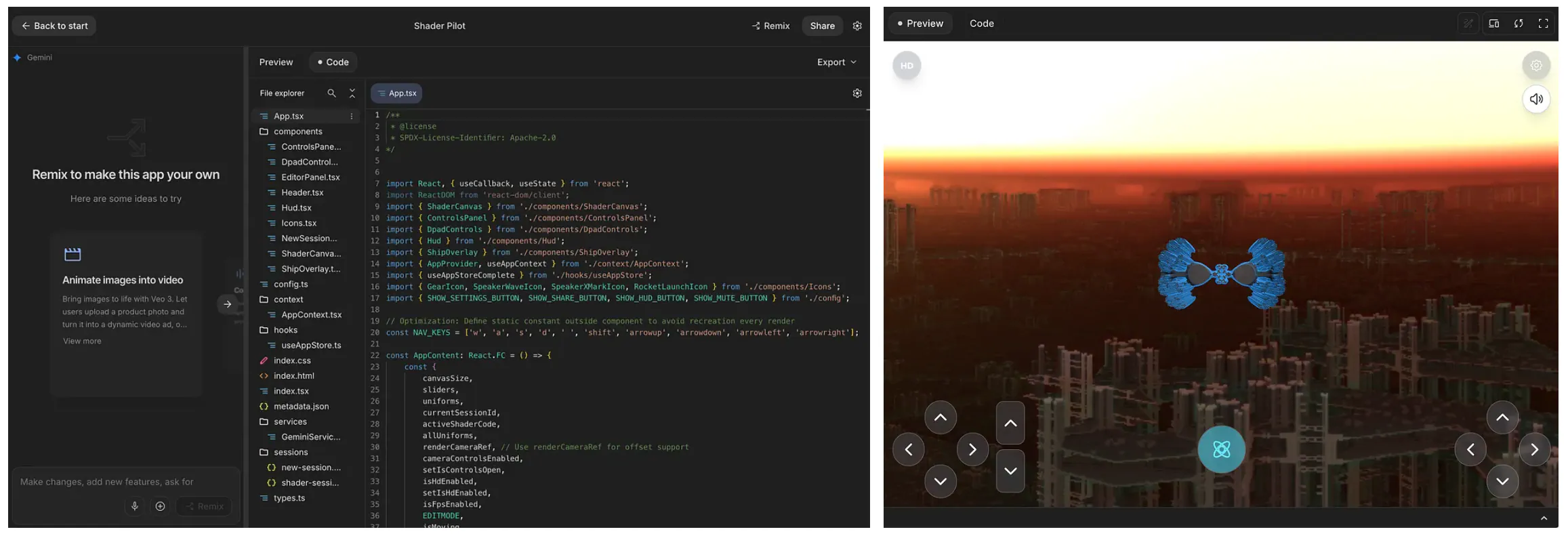Click the Remix button in the prompt box
Image resolution: width=1568 pixels, height=538 pixels.
204,506
